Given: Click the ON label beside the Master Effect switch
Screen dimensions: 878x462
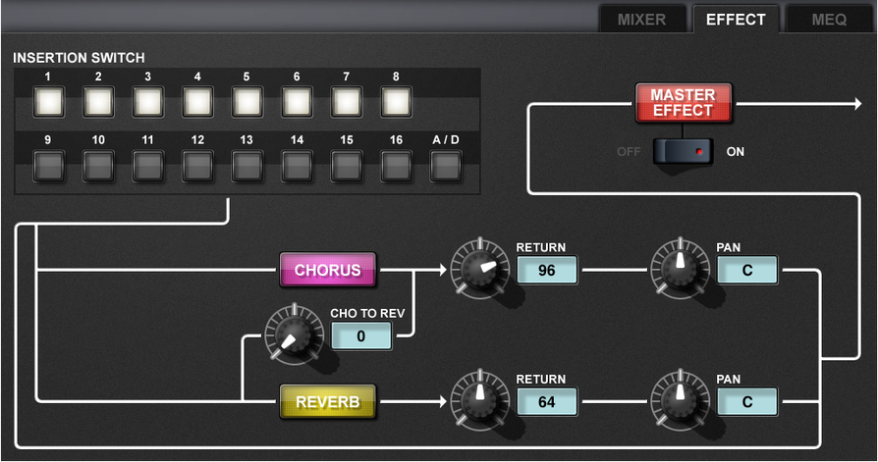Looking at the screenshot, I should (x=735, y=152).
